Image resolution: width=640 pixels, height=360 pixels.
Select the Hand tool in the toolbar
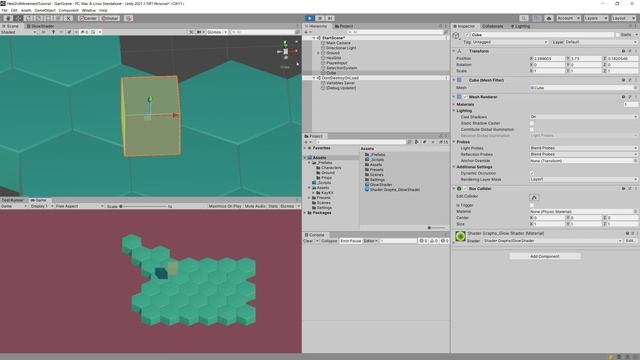click(8, 18)
